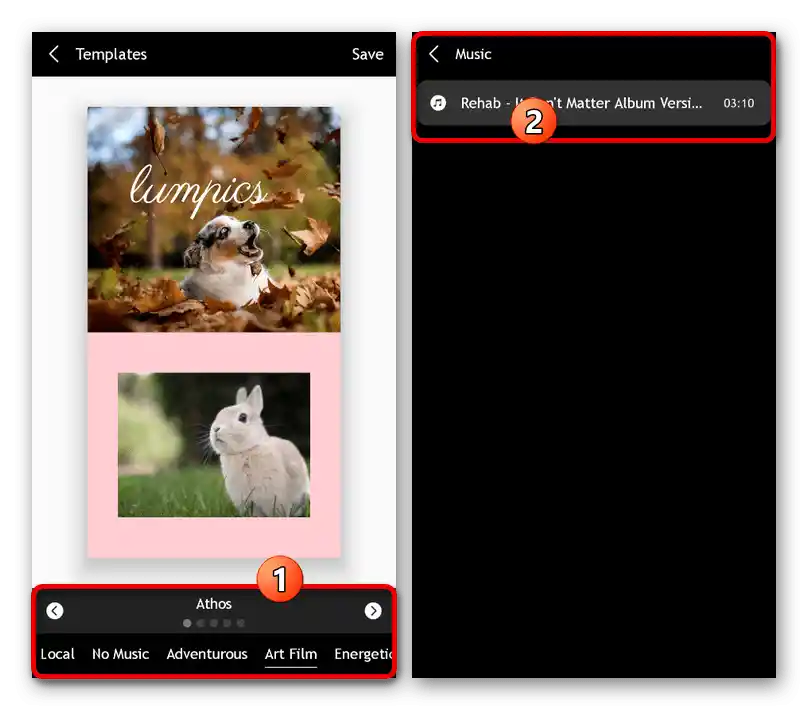Screen dimensions: 808x710
Task: Click the Templates screen title
Action: coord(111,54)
